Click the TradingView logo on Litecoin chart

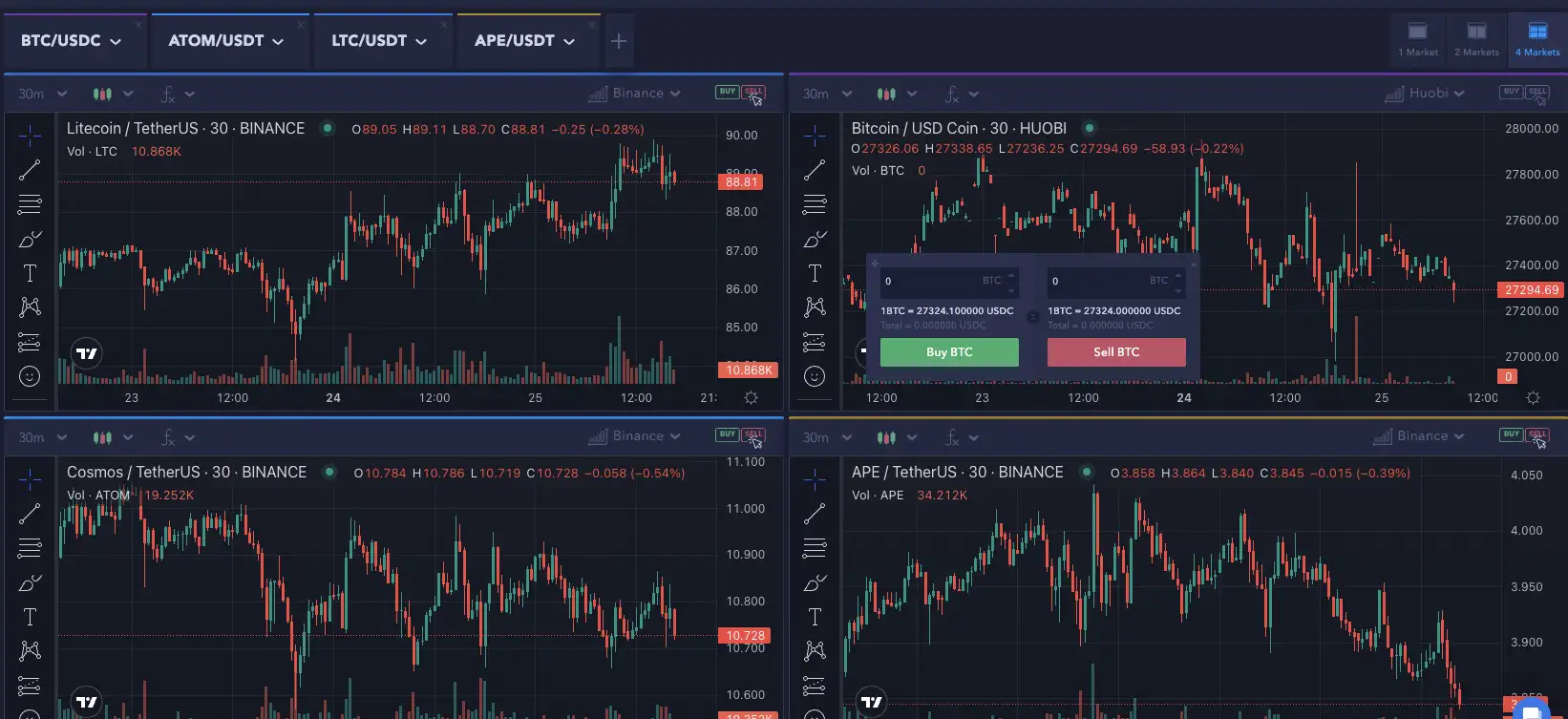coord(87,353)
